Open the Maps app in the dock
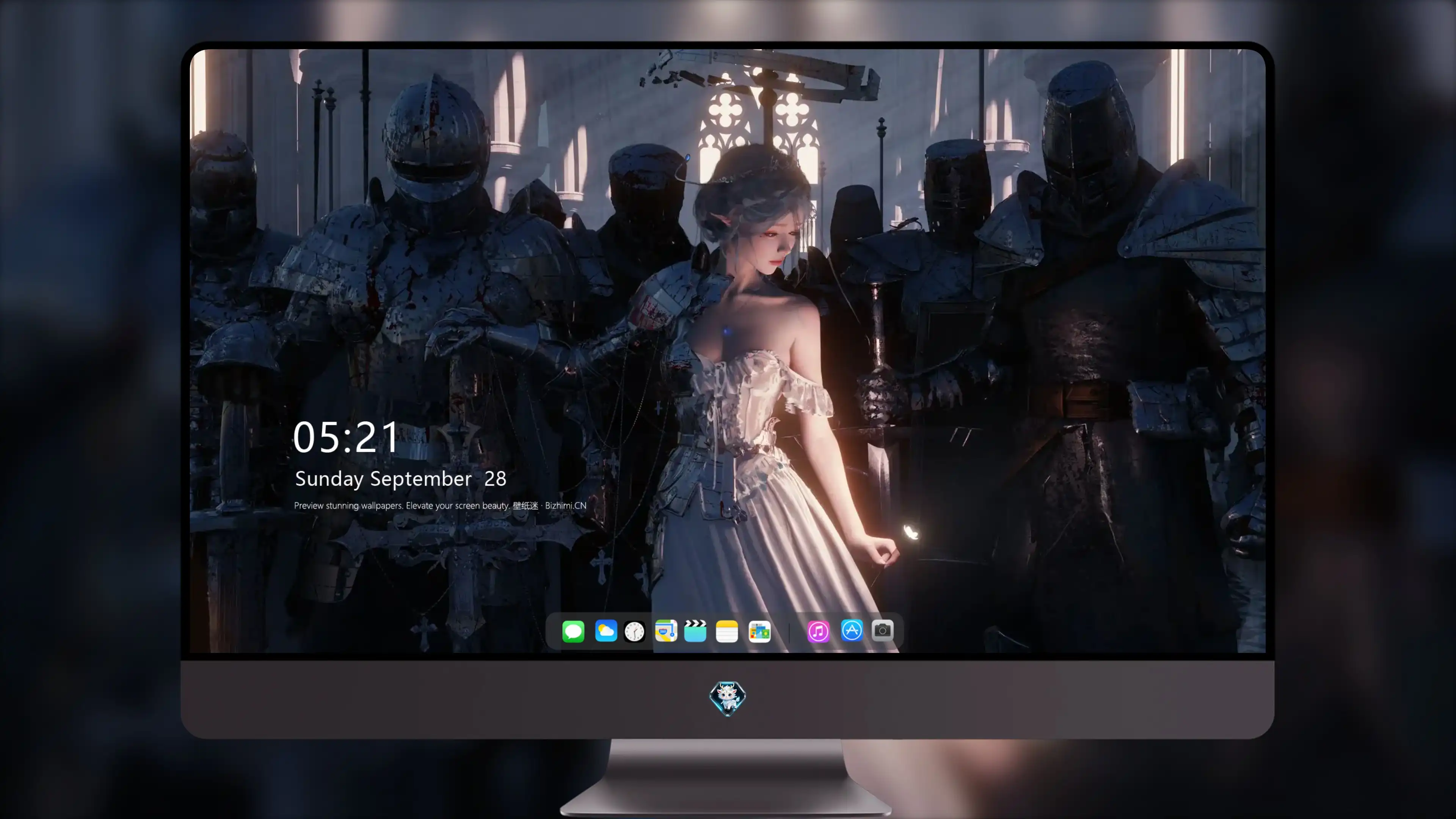This screenshot has height=819, width=1456. 666,631
